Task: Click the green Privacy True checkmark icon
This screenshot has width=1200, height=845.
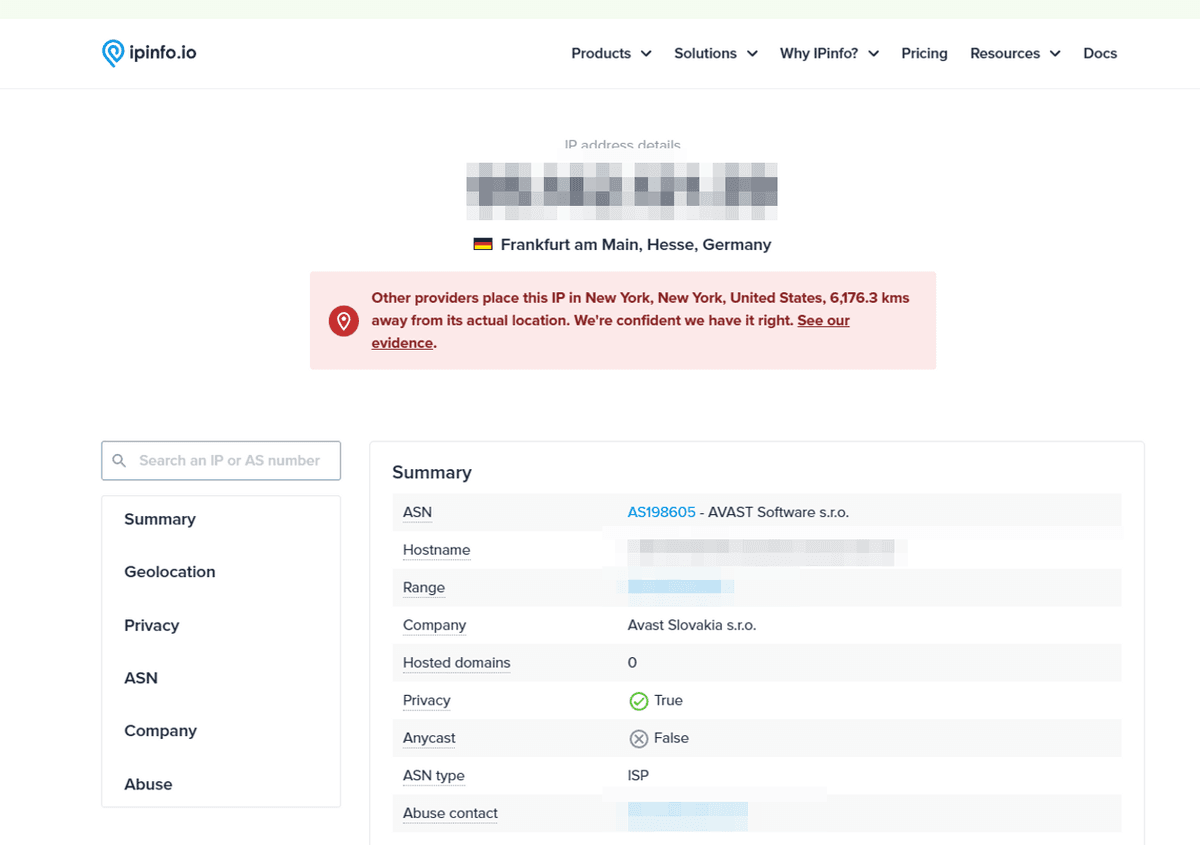Action: point(638,701)
